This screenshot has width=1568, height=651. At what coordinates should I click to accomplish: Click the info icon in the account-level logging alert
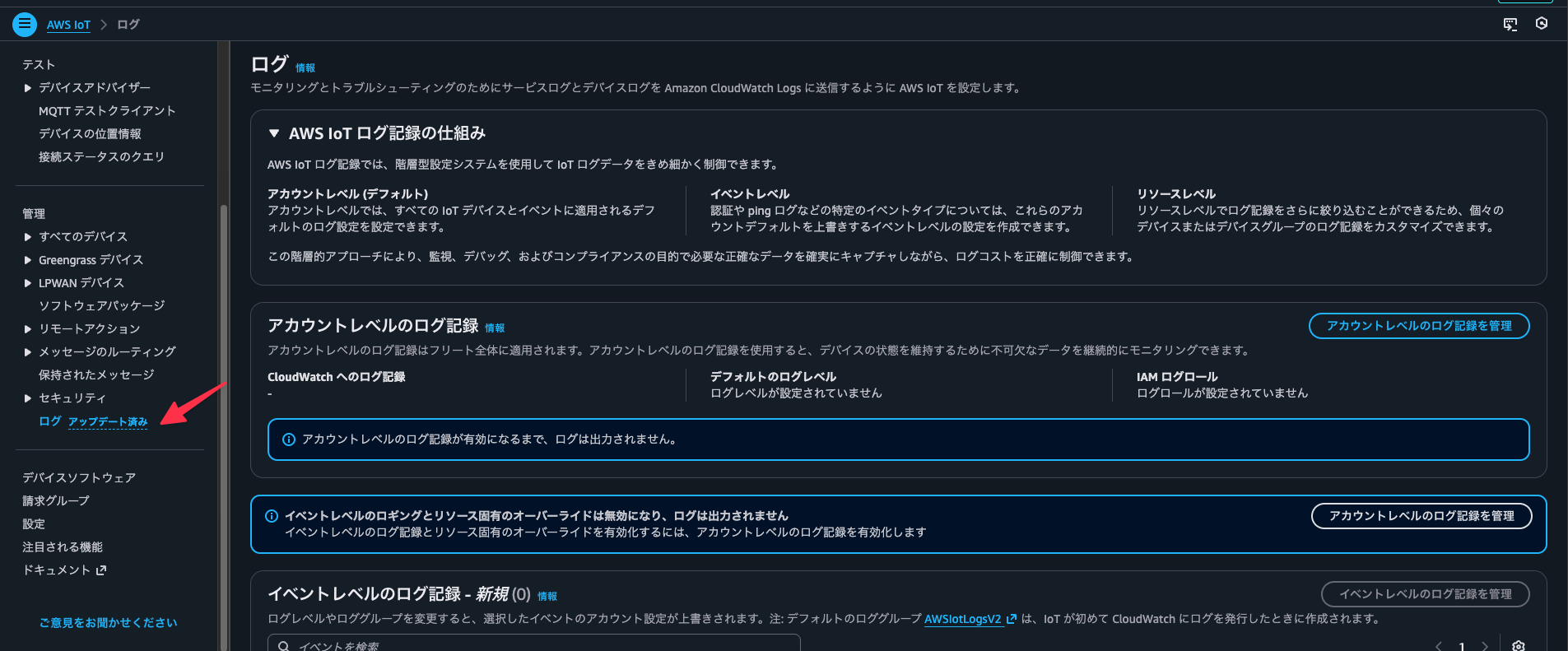click(288, 439)
